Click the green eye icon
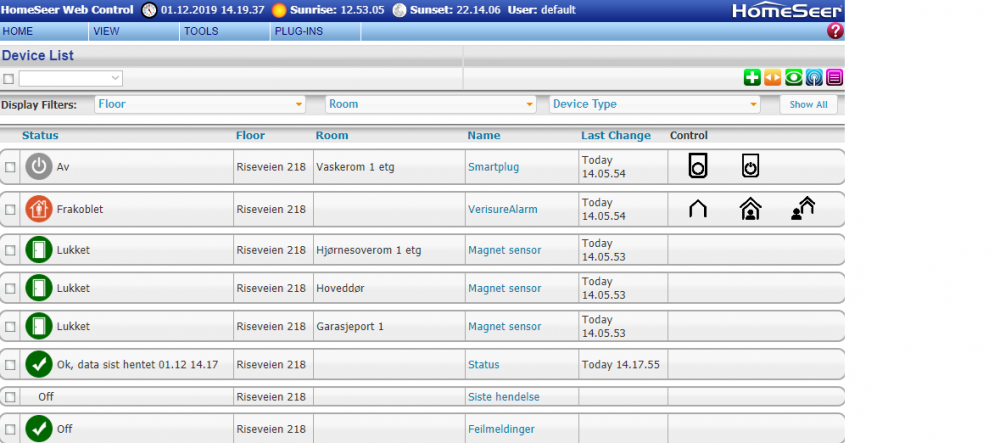Screen dimensions: 1000x443 [x=793, y=78]
